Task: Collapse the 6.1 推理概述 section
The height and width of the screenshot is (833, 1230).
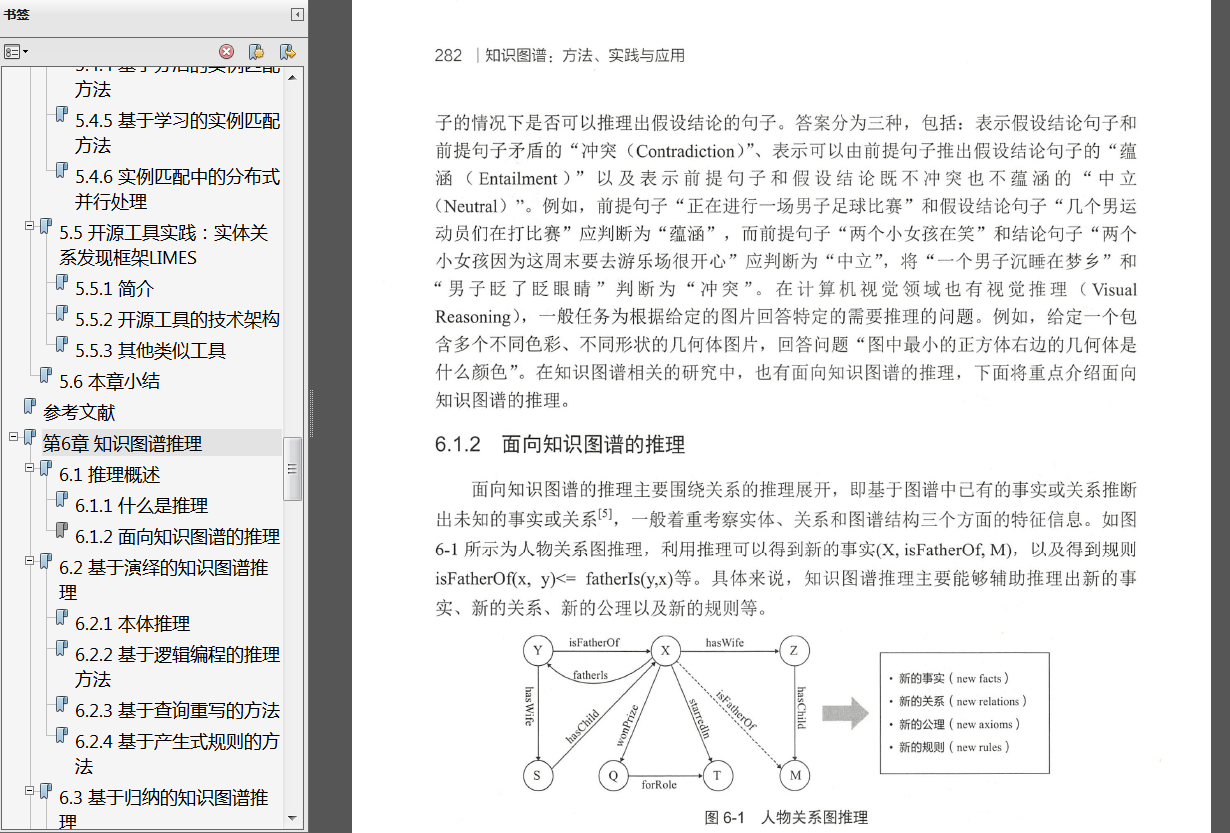Action: 30,467
